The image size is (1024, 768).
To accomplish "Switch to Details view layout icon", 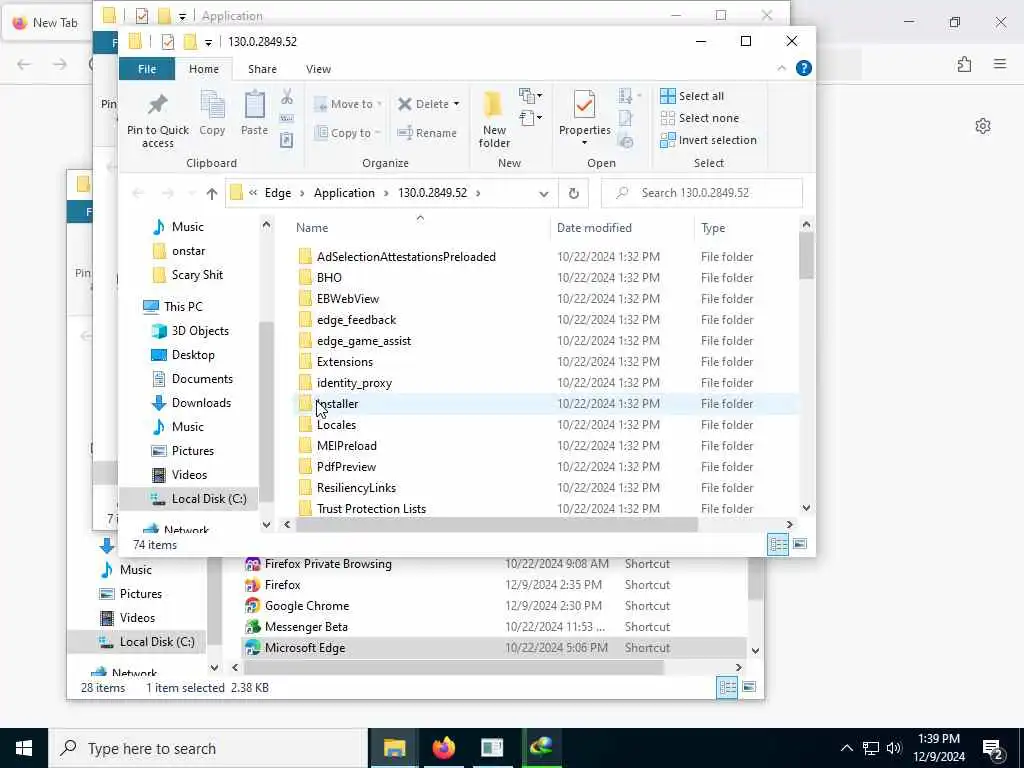I will click(778, 545).
